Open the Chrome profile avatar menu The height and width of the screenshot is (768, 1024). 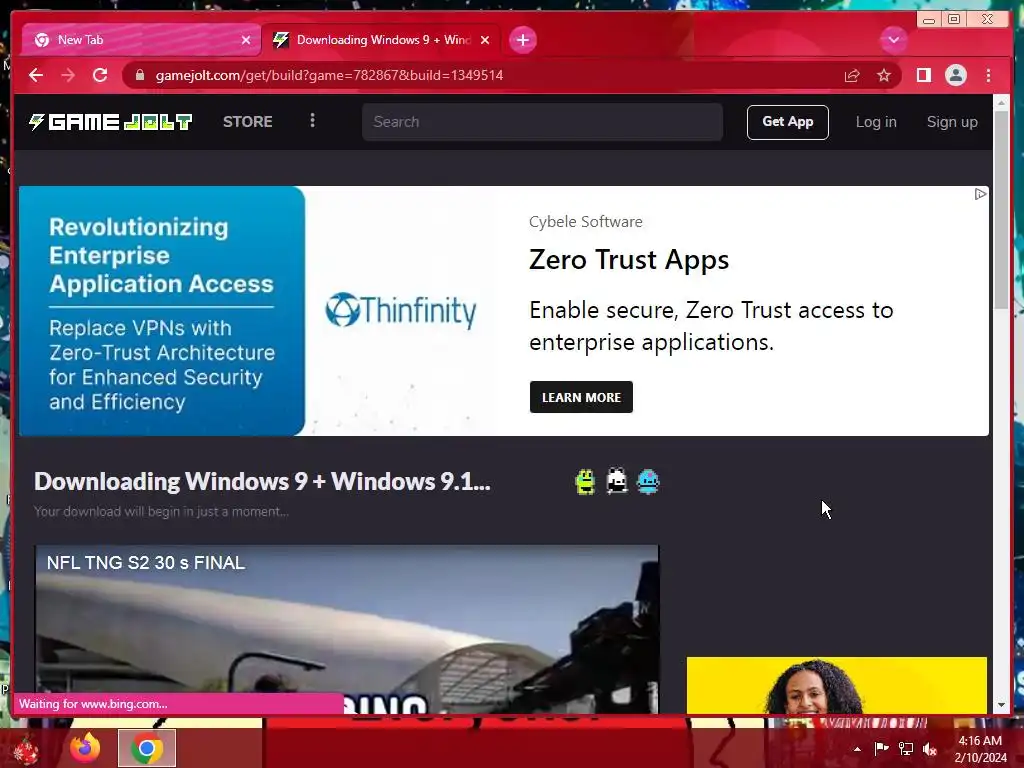pyautogui.click(x=955, y=75)
